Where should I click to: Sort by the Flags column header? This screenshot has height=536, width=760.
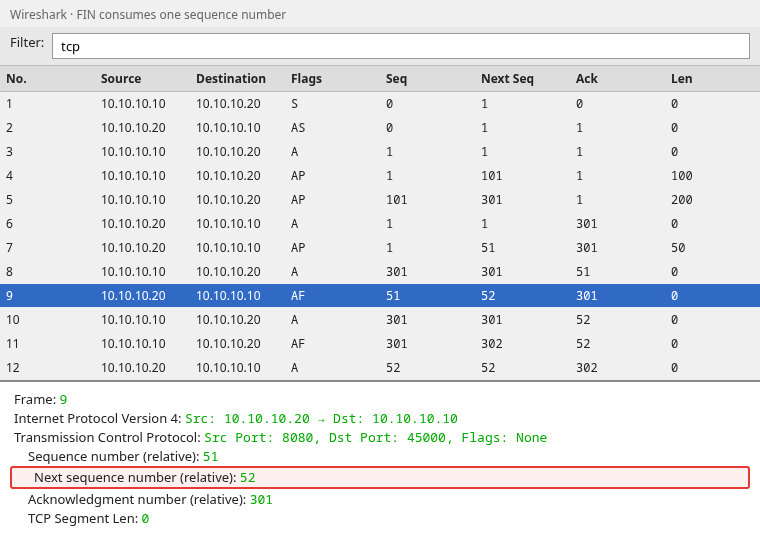point(306,79)
